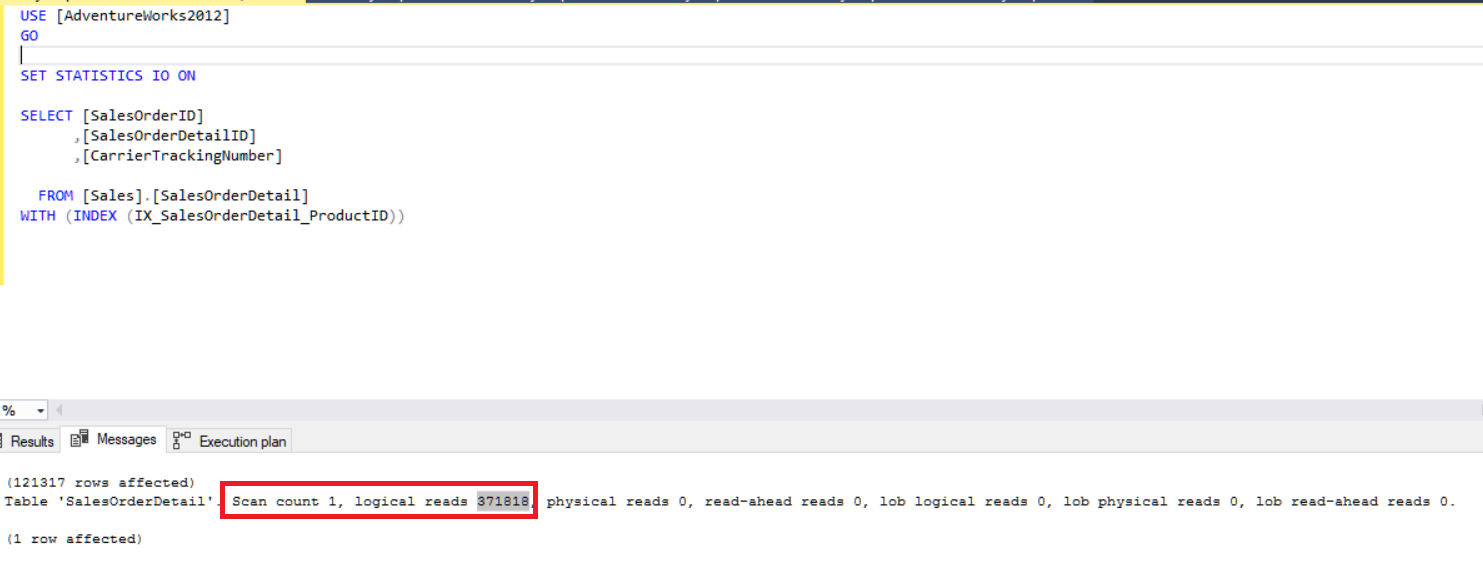Click the GO keyword line
Viewport: 1483px width, 571px height.
tap(29, 36)
